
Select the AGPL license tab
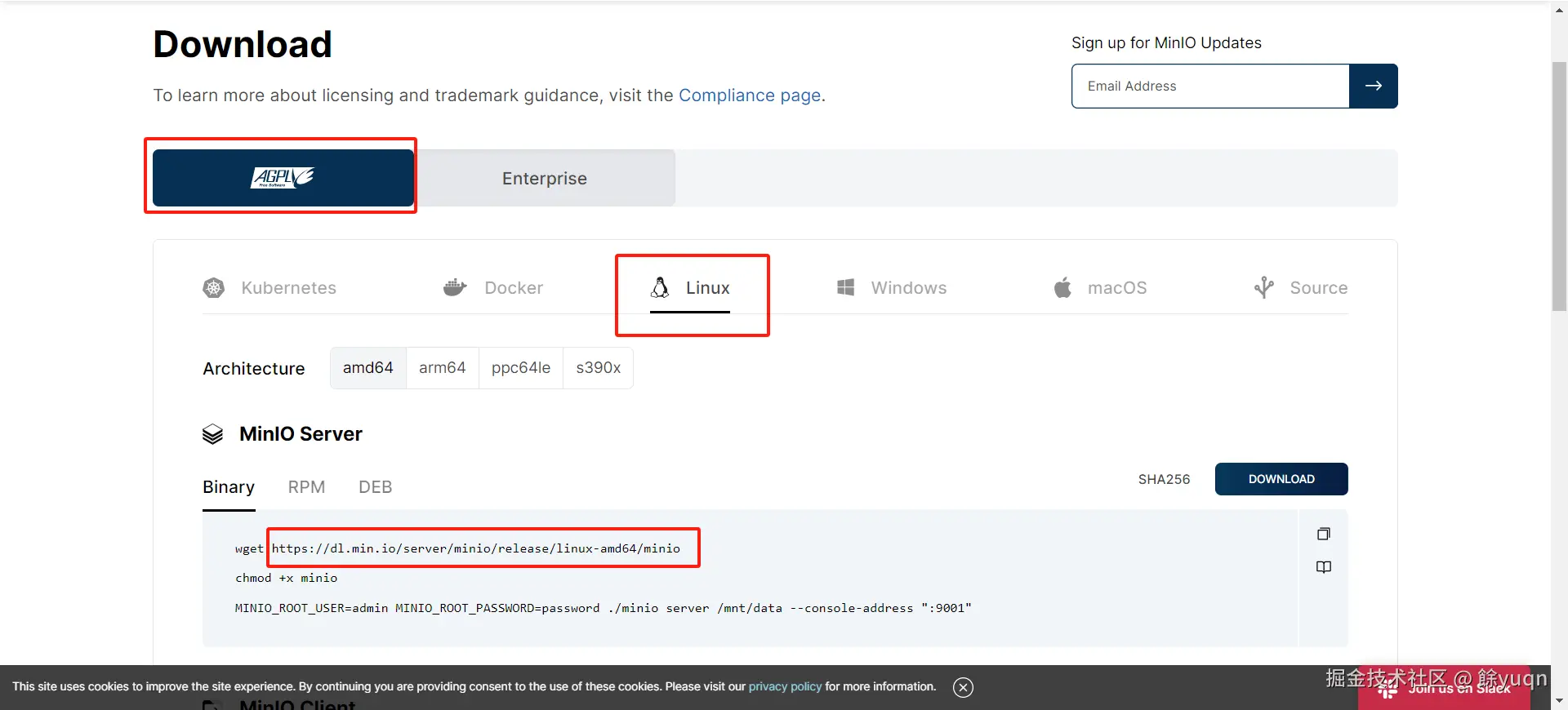tap(283, 177)
